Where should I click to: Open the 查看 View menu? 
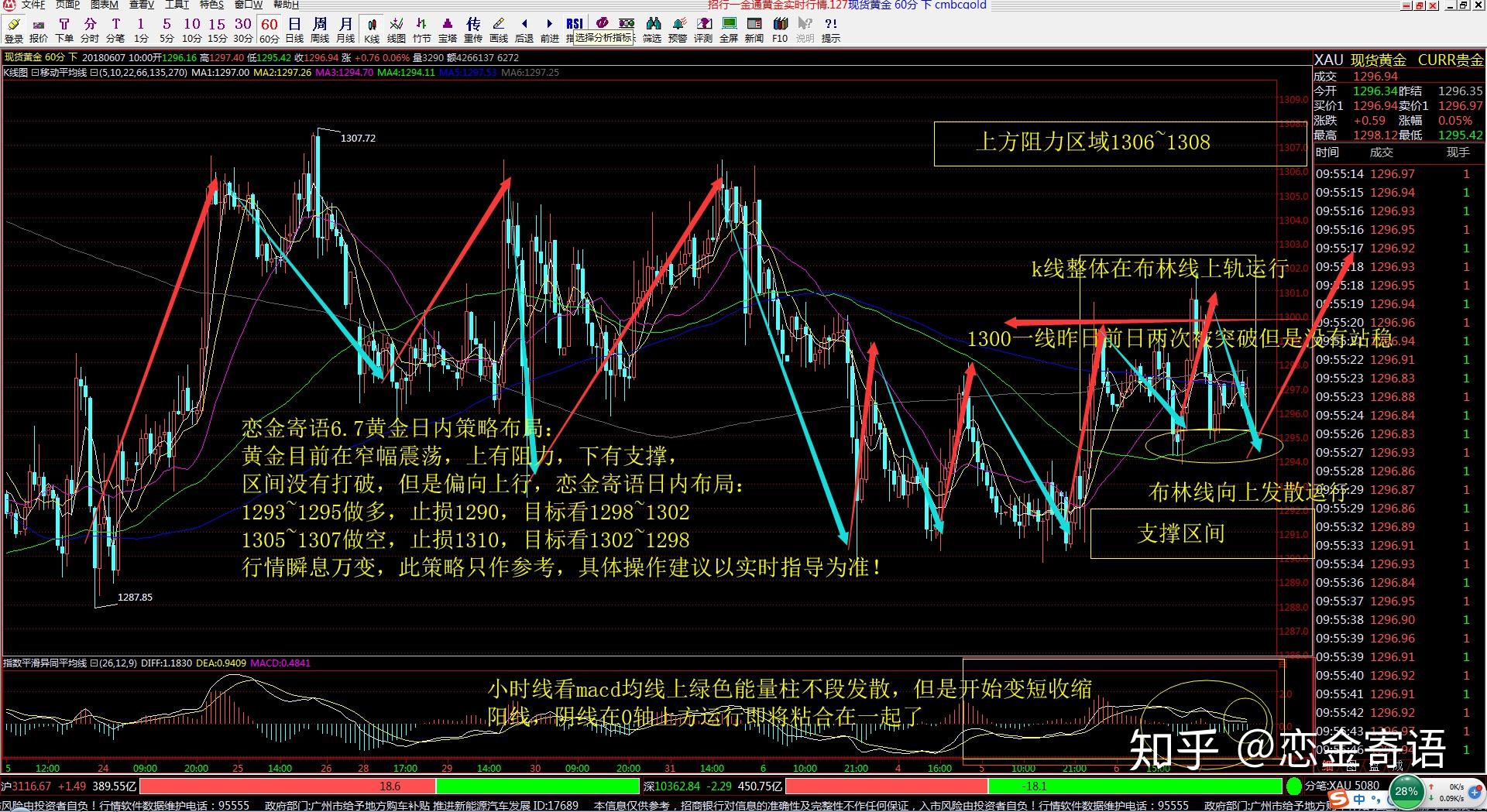click(x=142, y=5)
